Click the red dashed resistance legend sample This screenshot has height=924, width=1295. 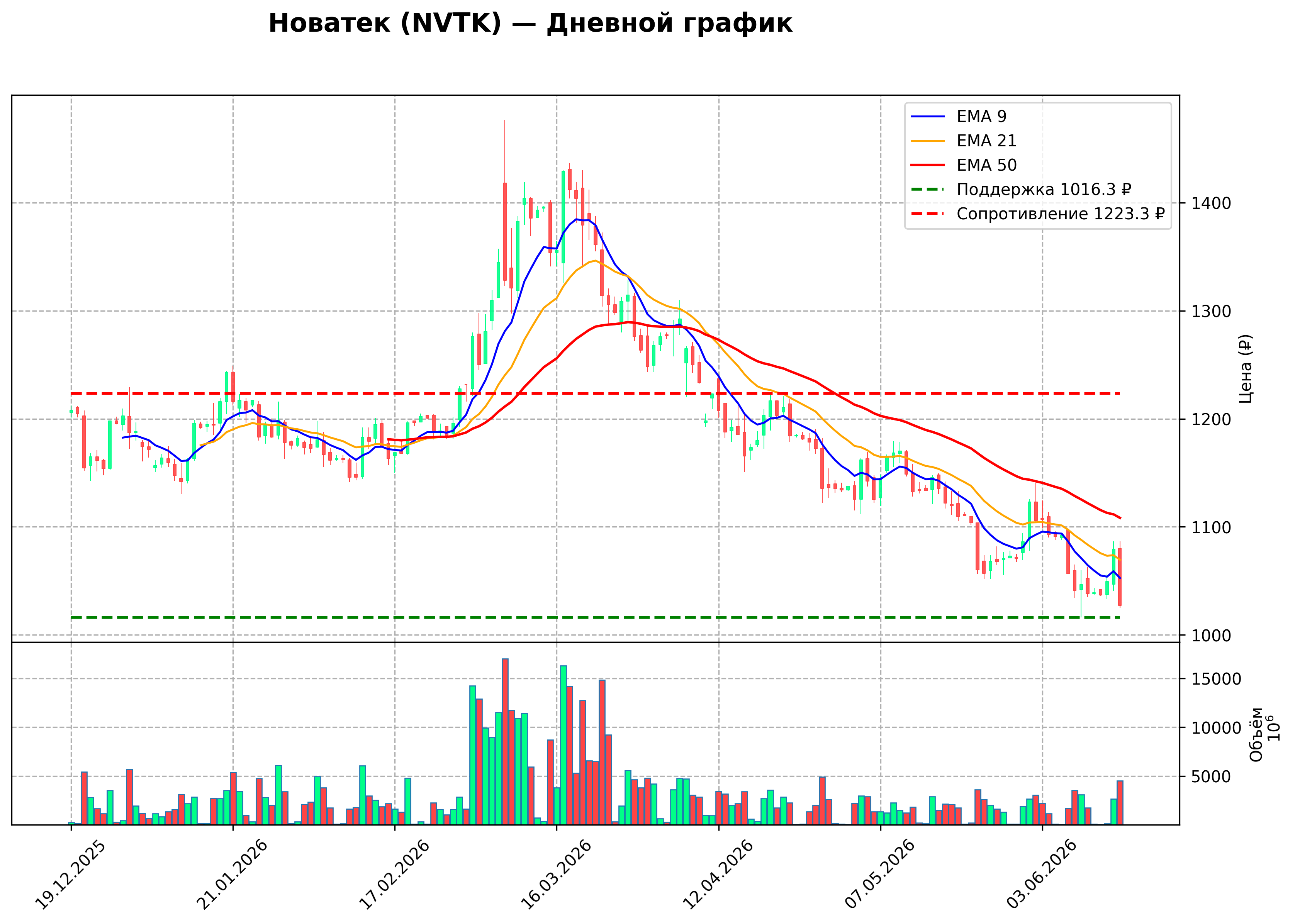[927, 214]
